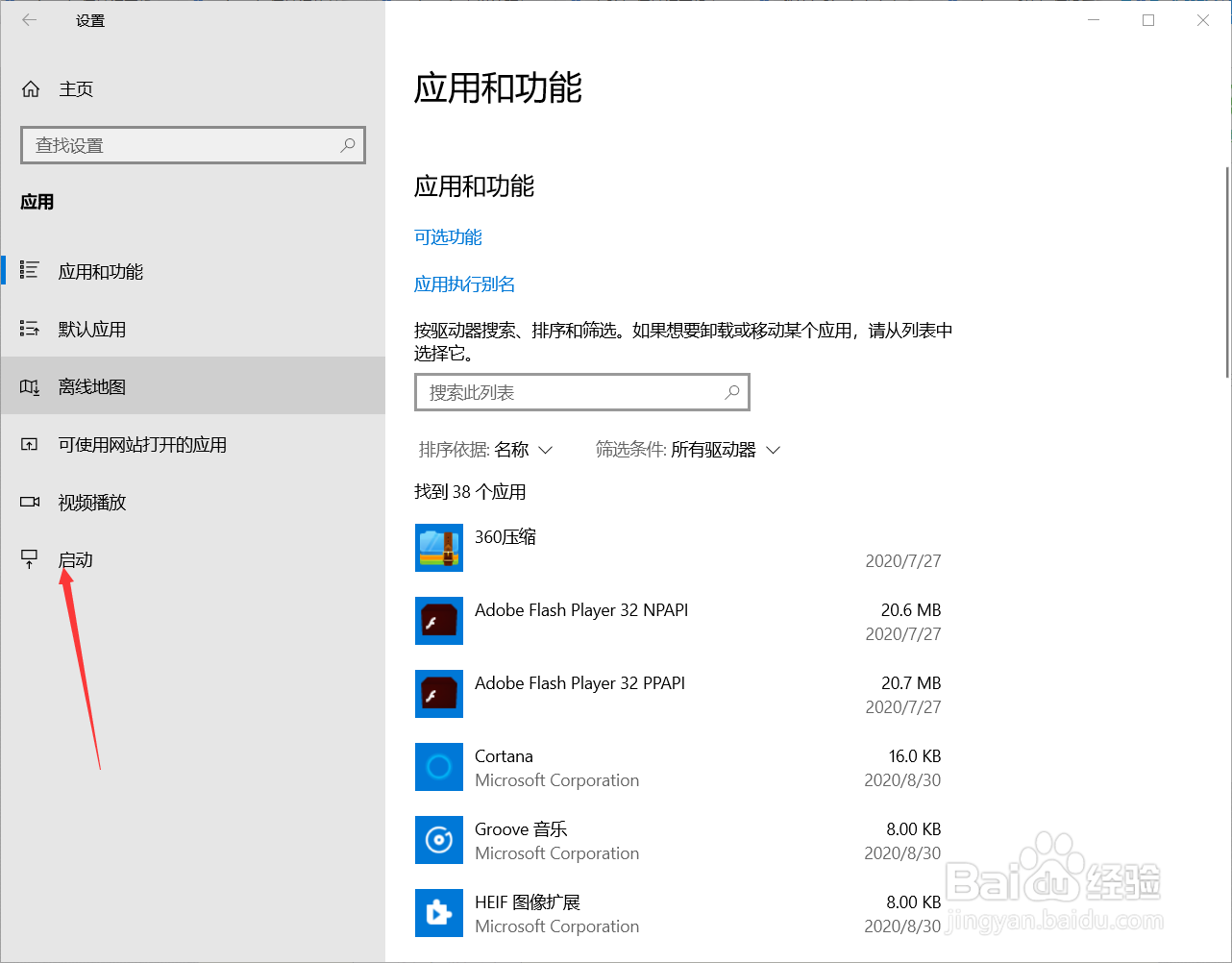Click the Home icon beside 主页
The height and width of the screenshot is (963, 1232).
31,89
